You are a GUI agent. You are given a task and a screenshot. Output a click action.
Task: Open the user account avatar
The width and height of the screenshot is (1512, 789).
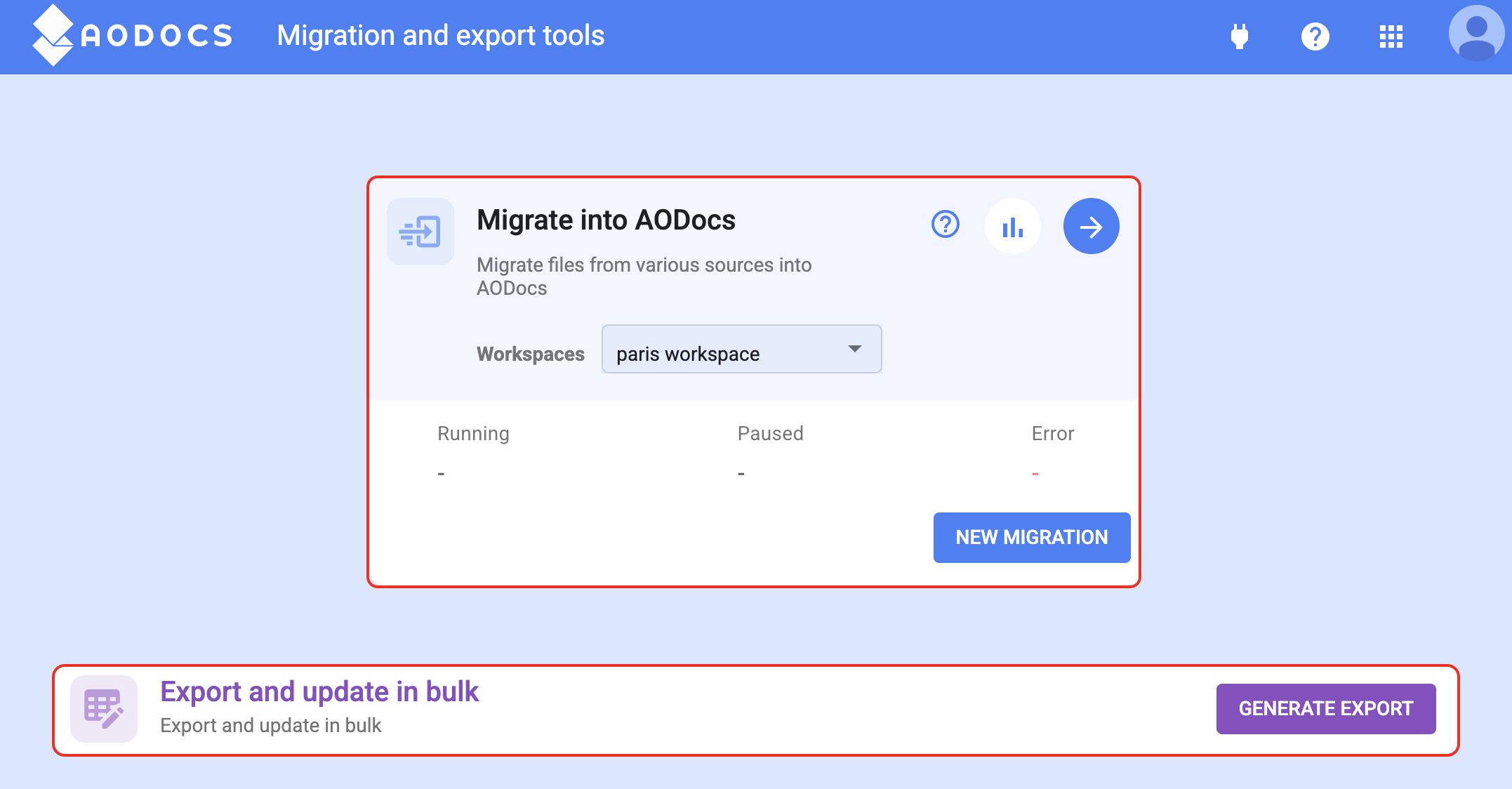(x=1477, y=34)
